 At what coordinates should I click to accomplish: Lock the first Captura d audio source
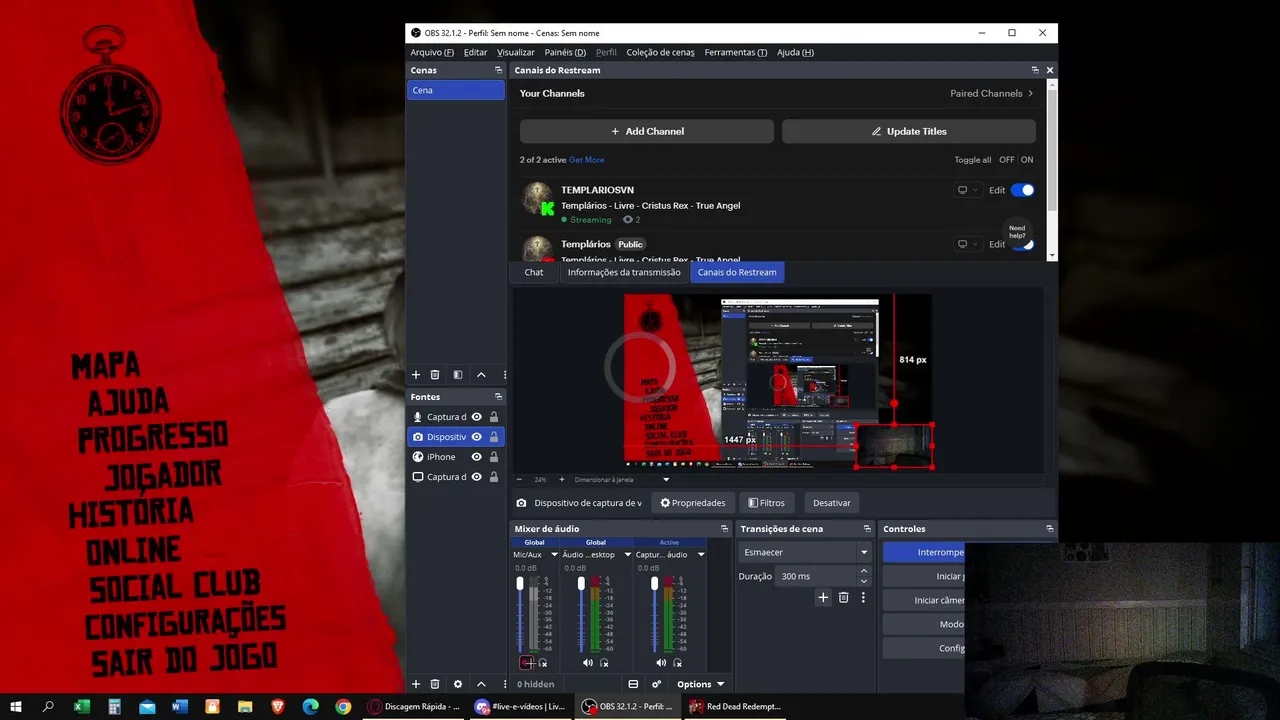(494, 417)
